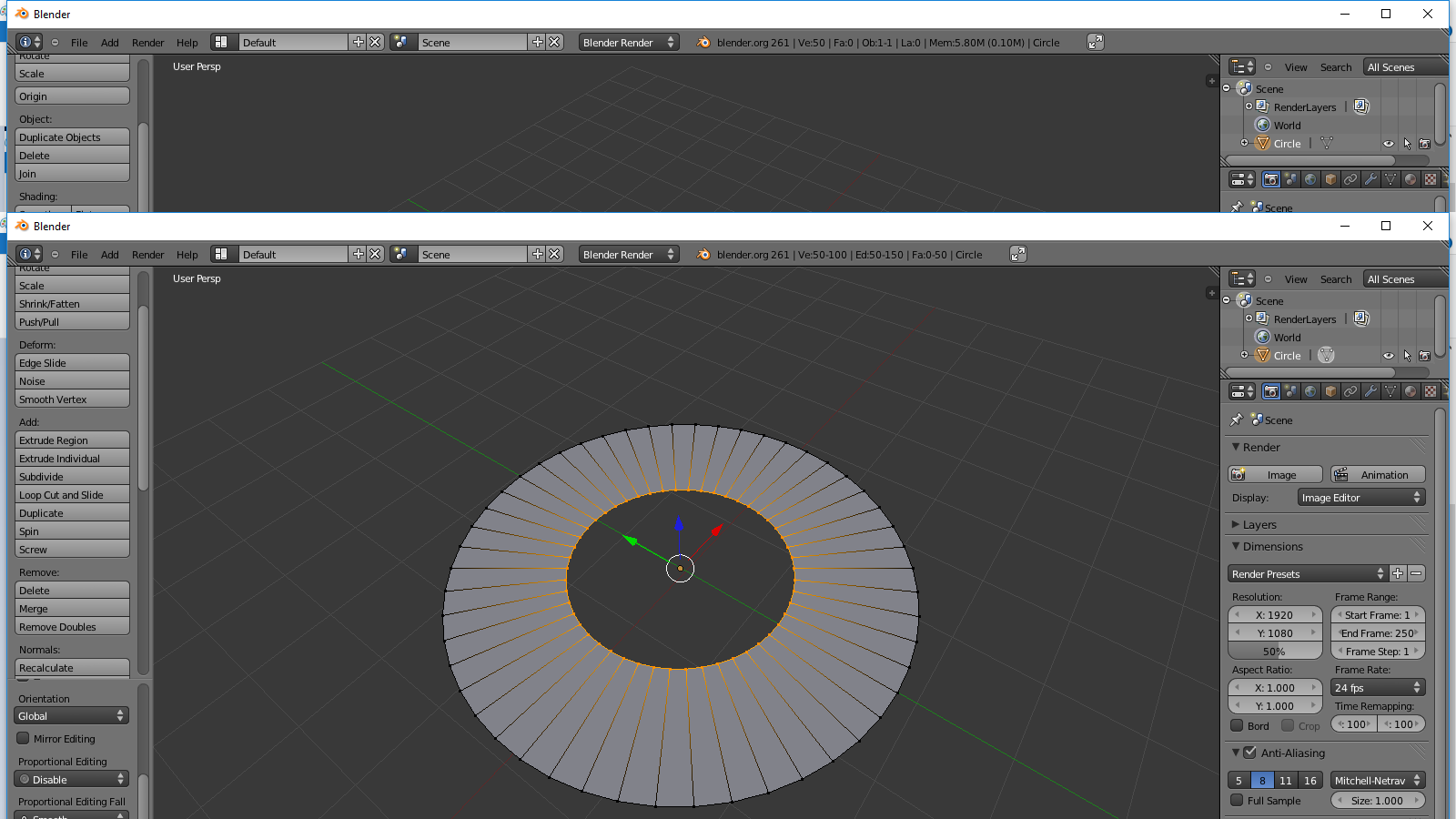This screenshot has height=819, width=1456.
Task: Open Render menu in front Blender window
Action: [x=148, y=255]
